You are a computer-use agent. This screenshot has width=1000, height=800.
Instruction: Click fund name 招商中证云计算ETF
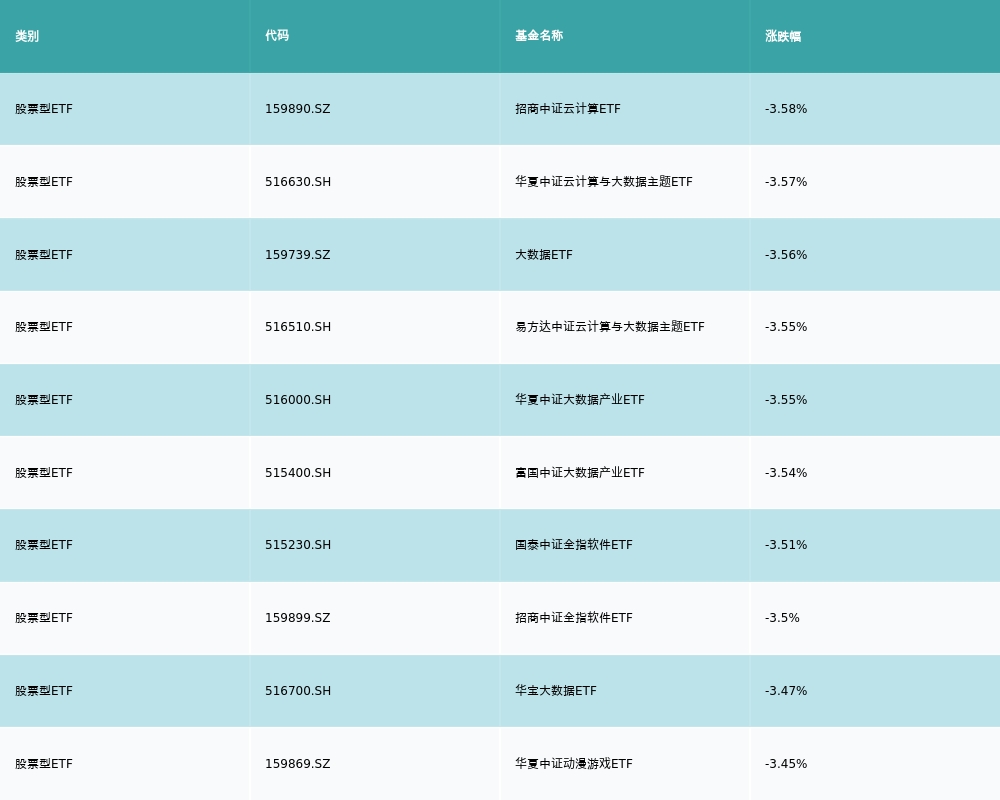(x=568, y=108)
